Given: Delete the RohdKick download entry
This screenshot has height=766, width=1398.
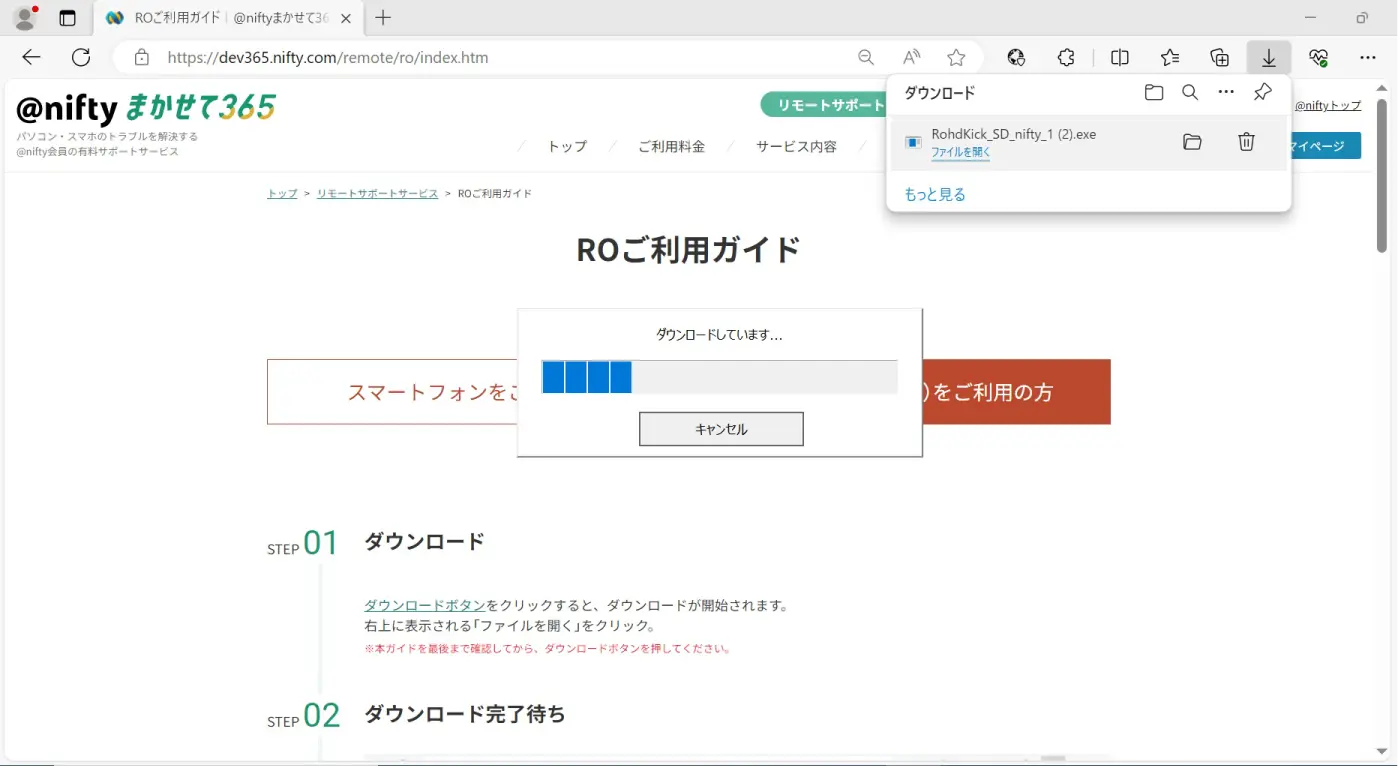Looking at the screenshot, I should [x=1246, y=142].
